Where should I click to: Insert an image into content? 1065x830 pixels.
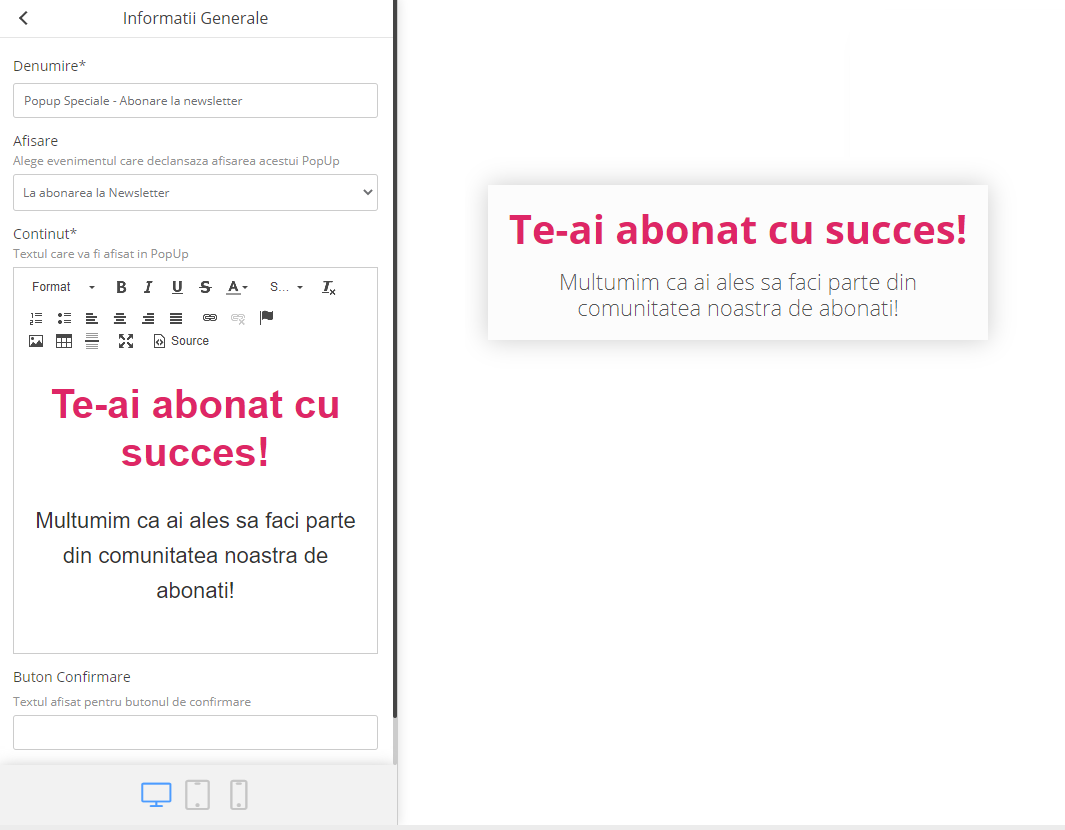pyautogui.click(x=36, y=341)
